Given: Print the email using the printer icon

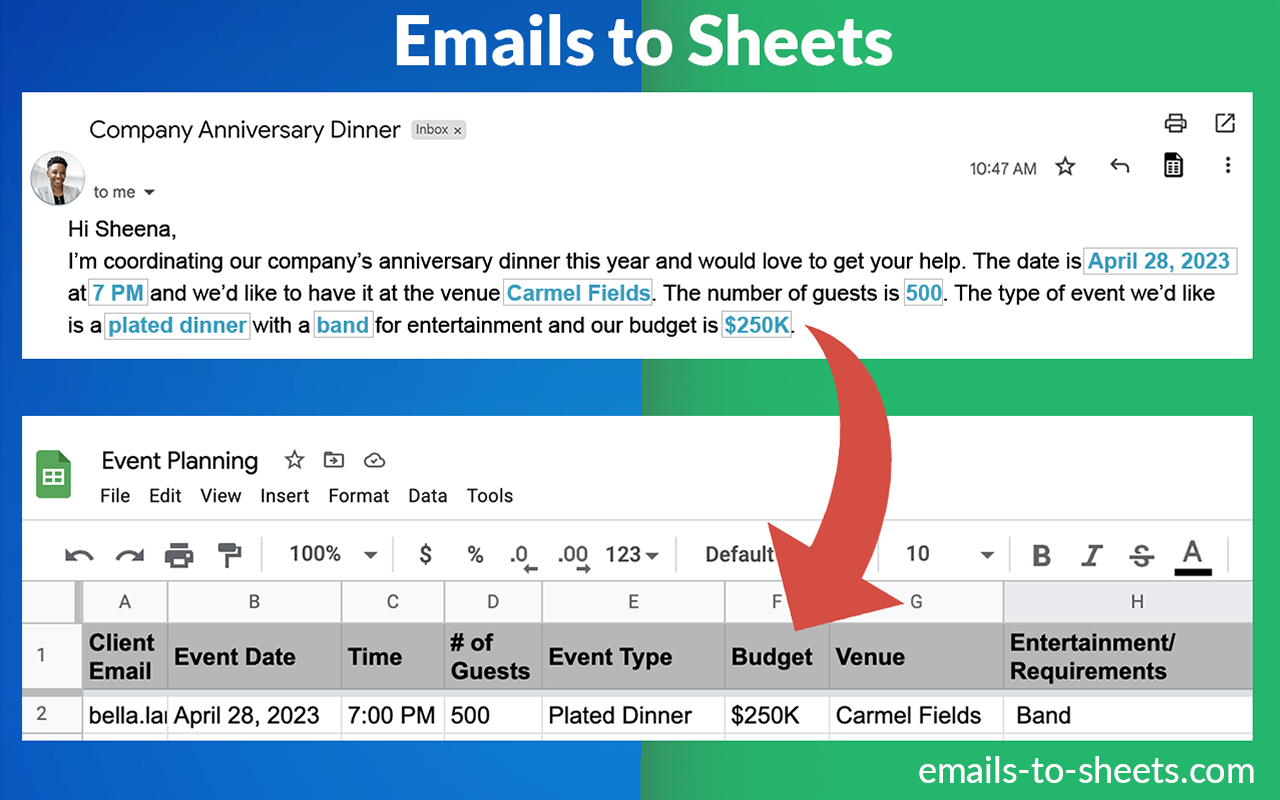Looking at the screenshot, I should point(1176,122).
